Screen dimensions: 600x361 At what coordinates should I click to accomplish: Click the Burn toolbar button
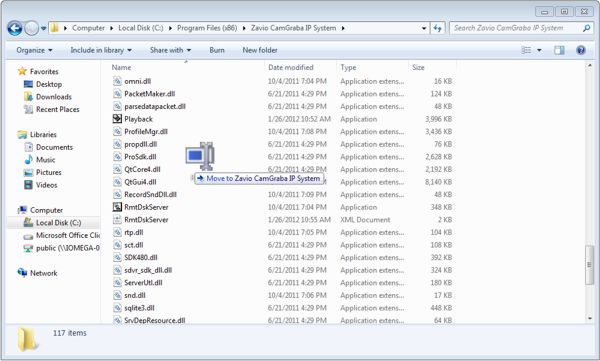click(217, 50)
